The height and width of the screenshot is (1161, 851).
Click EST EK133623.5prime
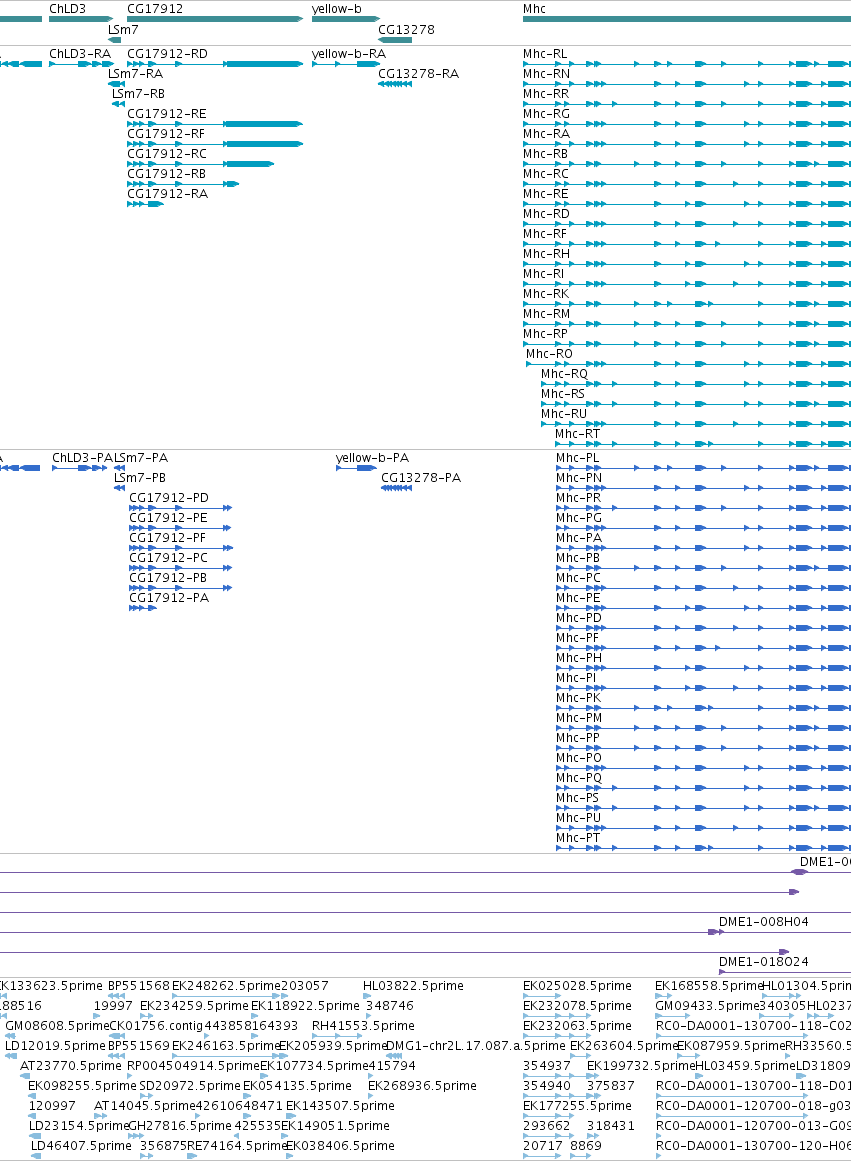(50, 986)
